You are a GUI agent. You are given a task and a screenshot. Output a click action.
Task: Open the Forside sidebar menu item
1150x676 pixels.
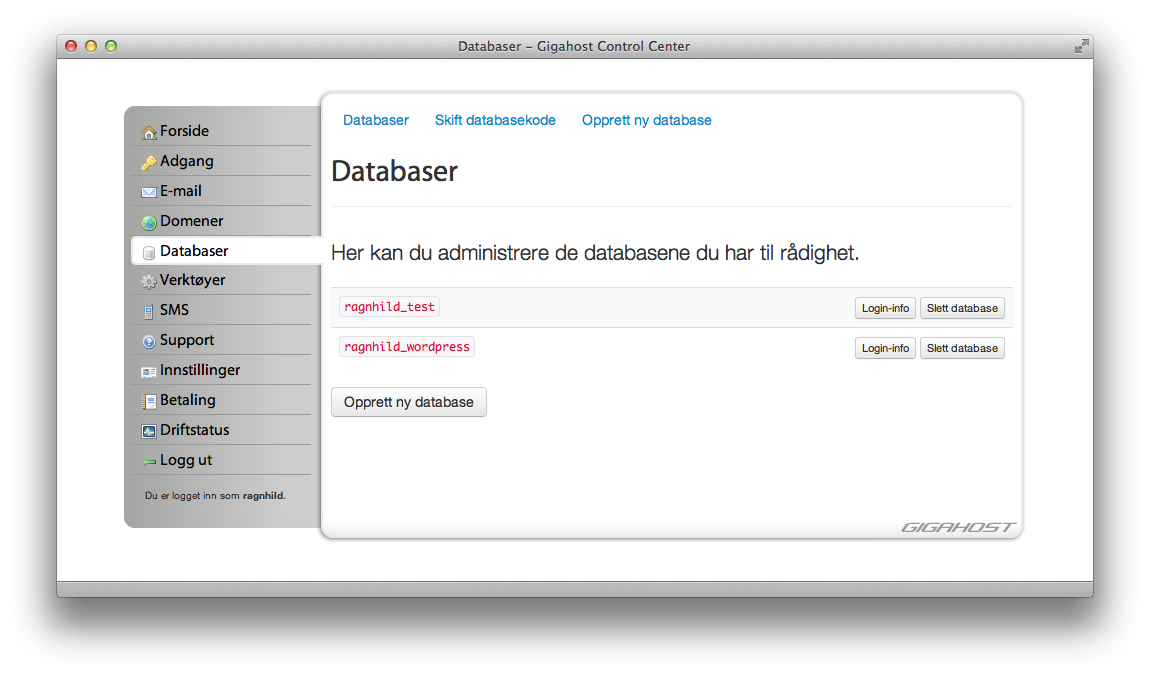(221, 131)
